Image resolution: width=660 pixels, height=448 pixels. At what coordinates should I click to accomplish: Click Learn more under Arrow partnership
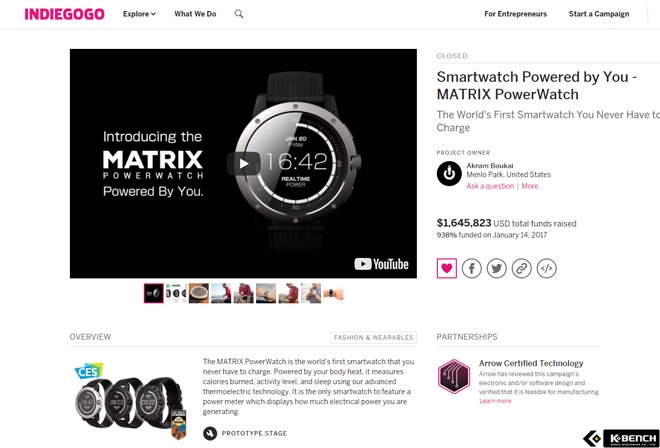tap(495, 401)
